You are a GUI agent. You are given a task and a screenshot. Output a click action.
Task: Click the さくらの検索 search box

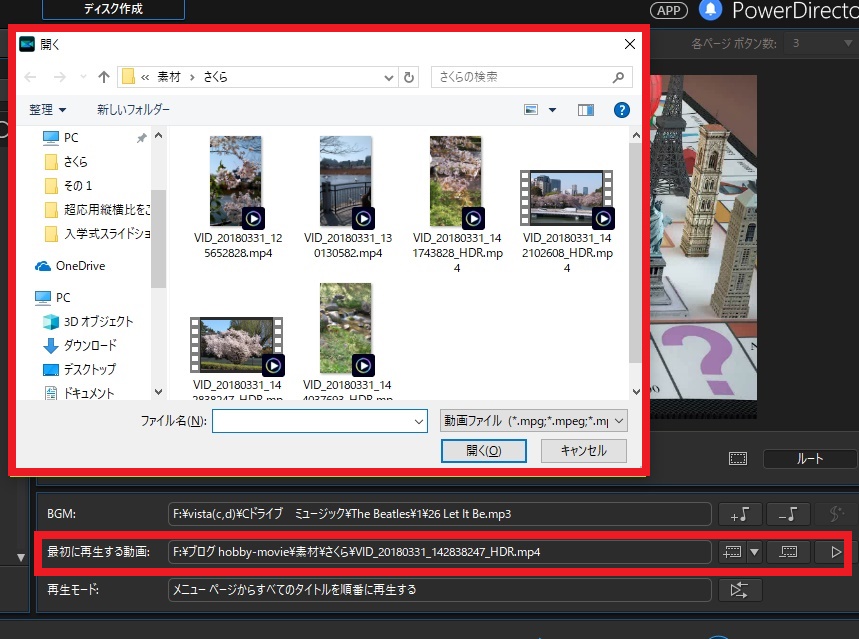532,77
